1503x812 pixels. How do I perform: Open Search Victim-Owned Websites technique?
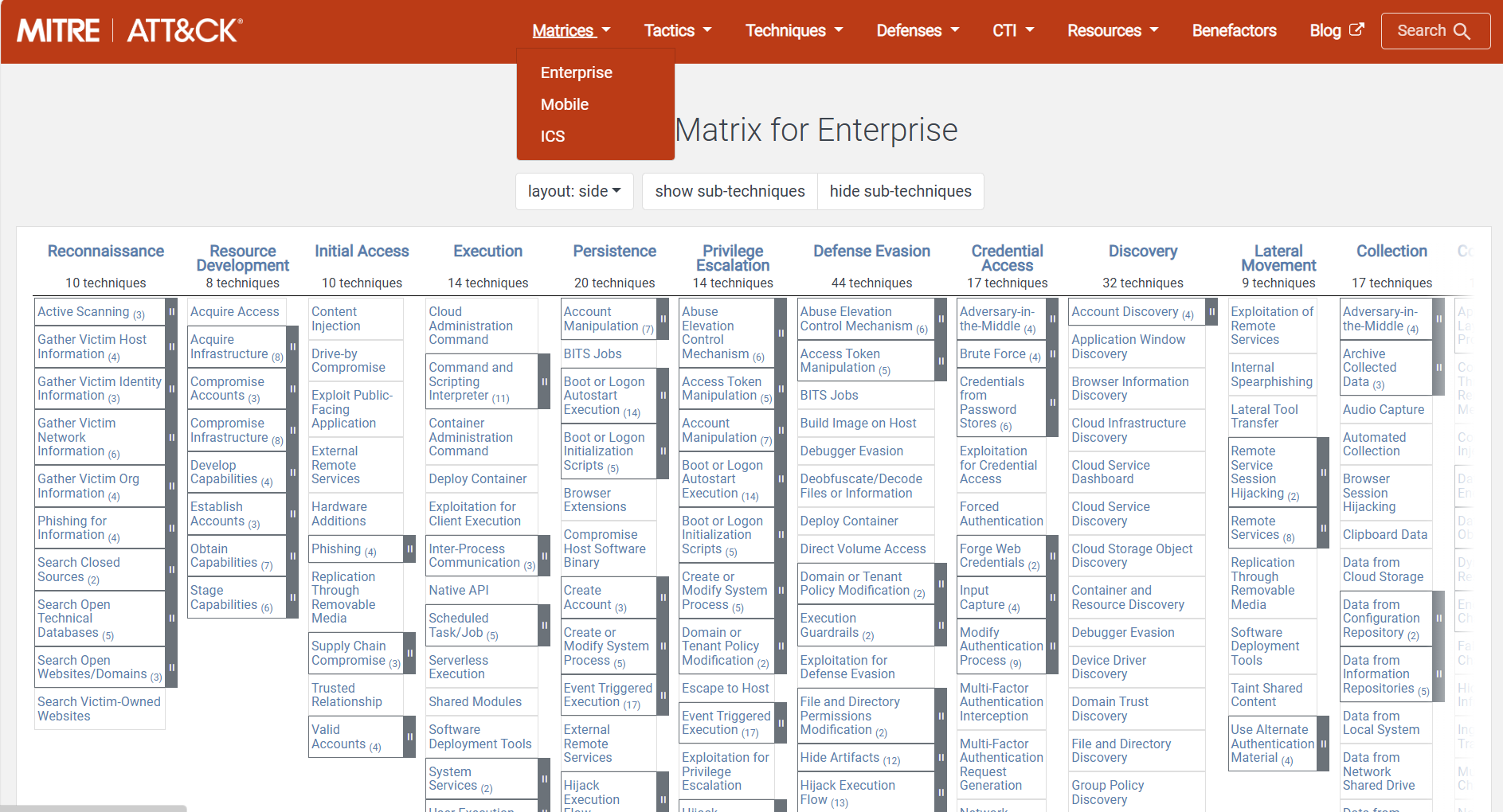(x=99, y=709)
